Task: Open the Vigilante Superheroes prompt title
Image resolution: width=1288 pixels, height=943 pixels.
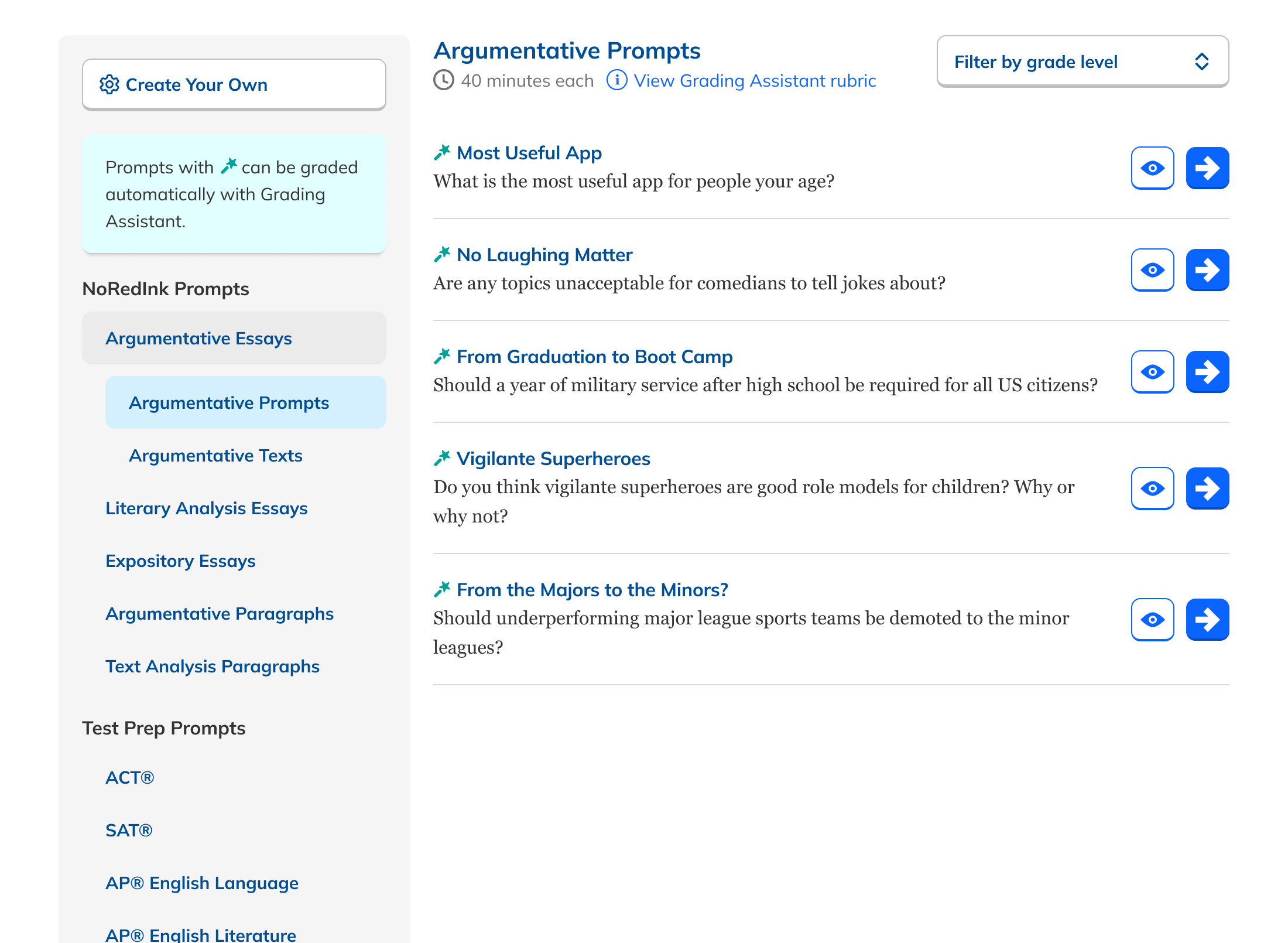Action: coord(553,459)
